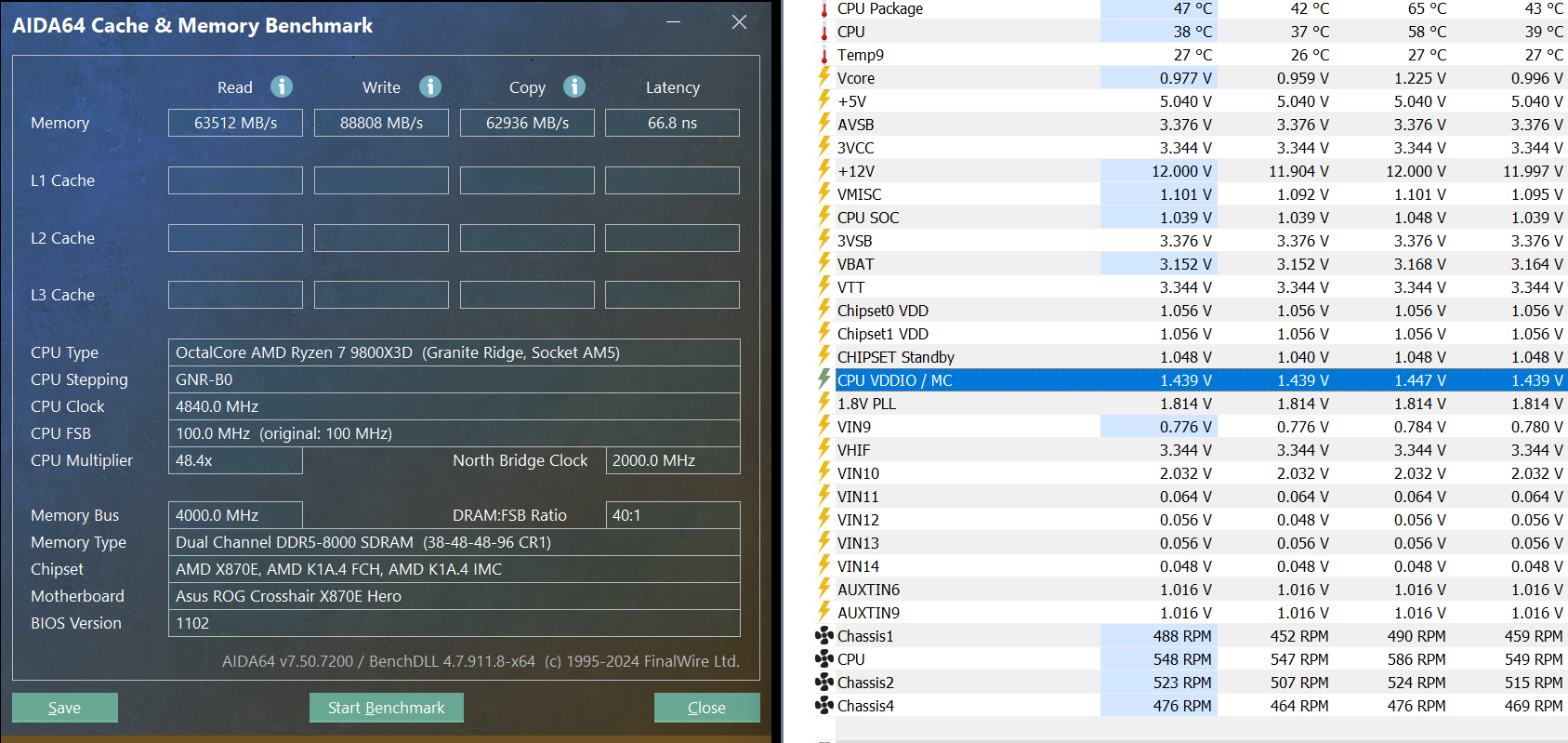Screen dimensions: 1568x743
Task: Close the AIDA64 window with X
Action: 739,22
